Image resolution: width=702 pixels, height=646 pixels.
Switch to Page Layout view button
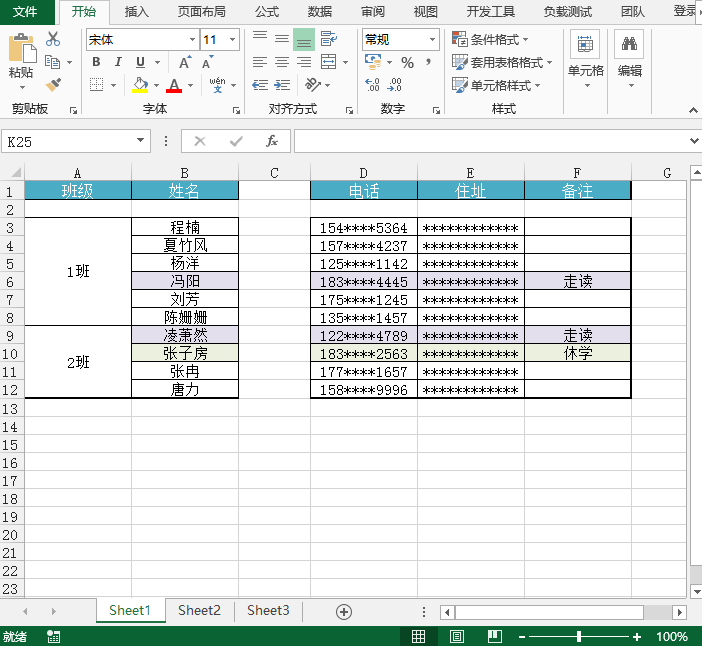(457, 636)
